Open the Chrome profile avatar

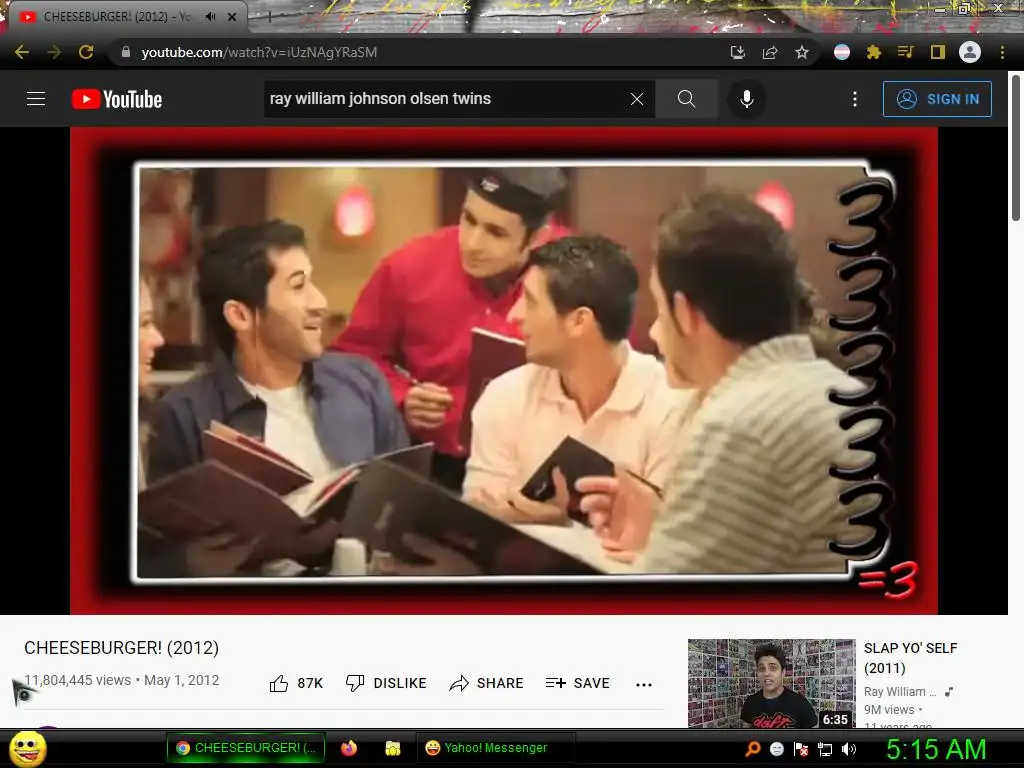click(970, 52)
